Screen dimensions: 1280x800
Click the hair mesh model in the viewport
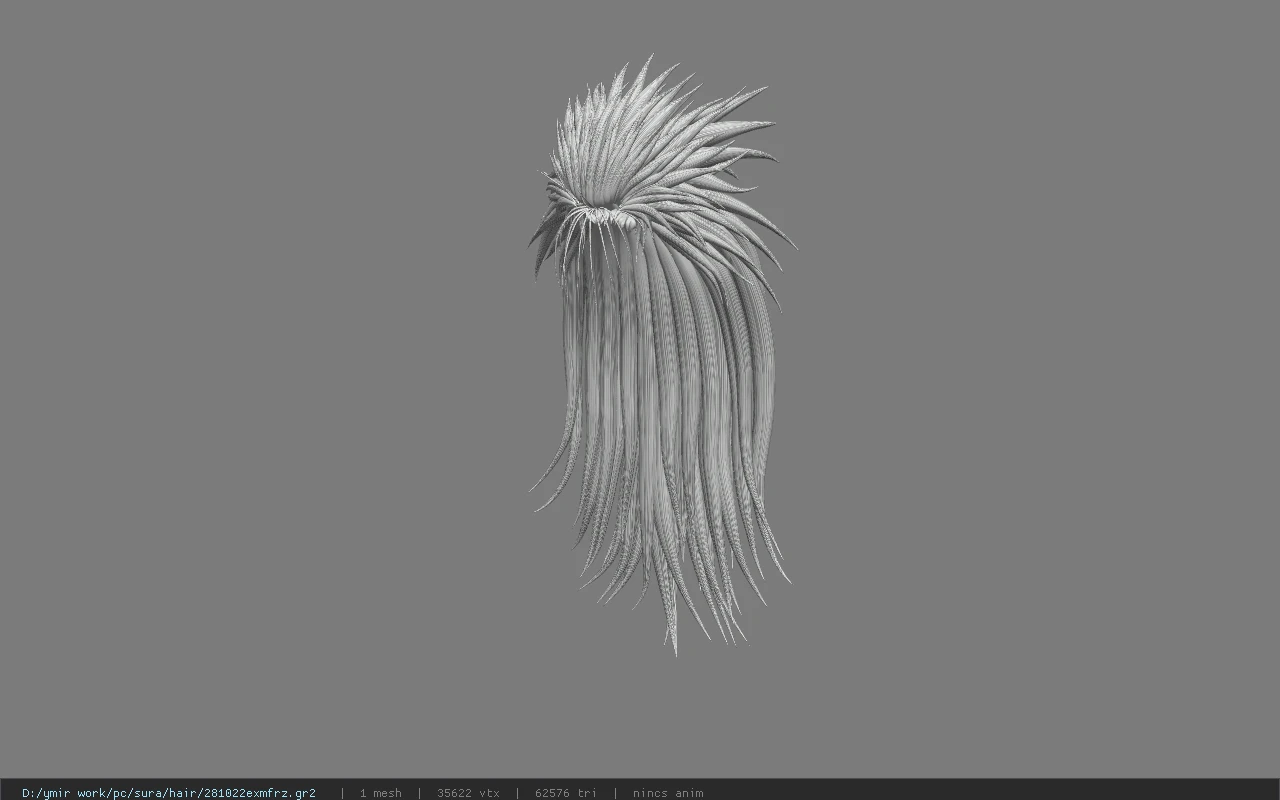pyautogui.click(x=662, y=355)
